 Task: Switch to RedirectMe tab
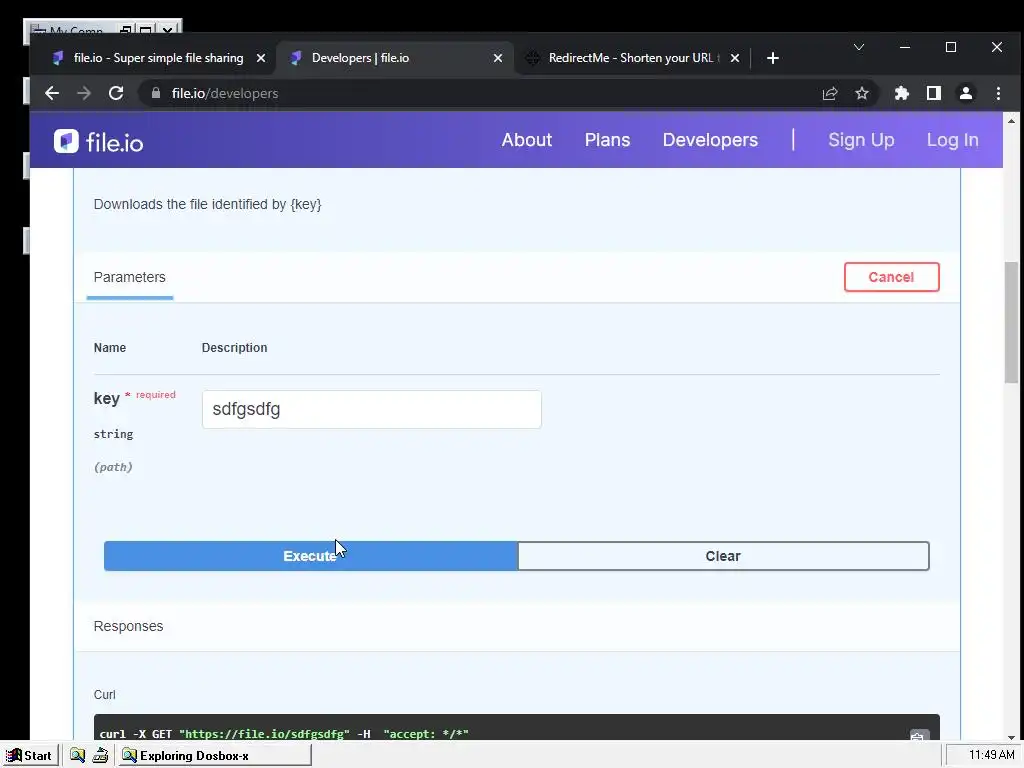pyautogui.click(x=632, y=58)
